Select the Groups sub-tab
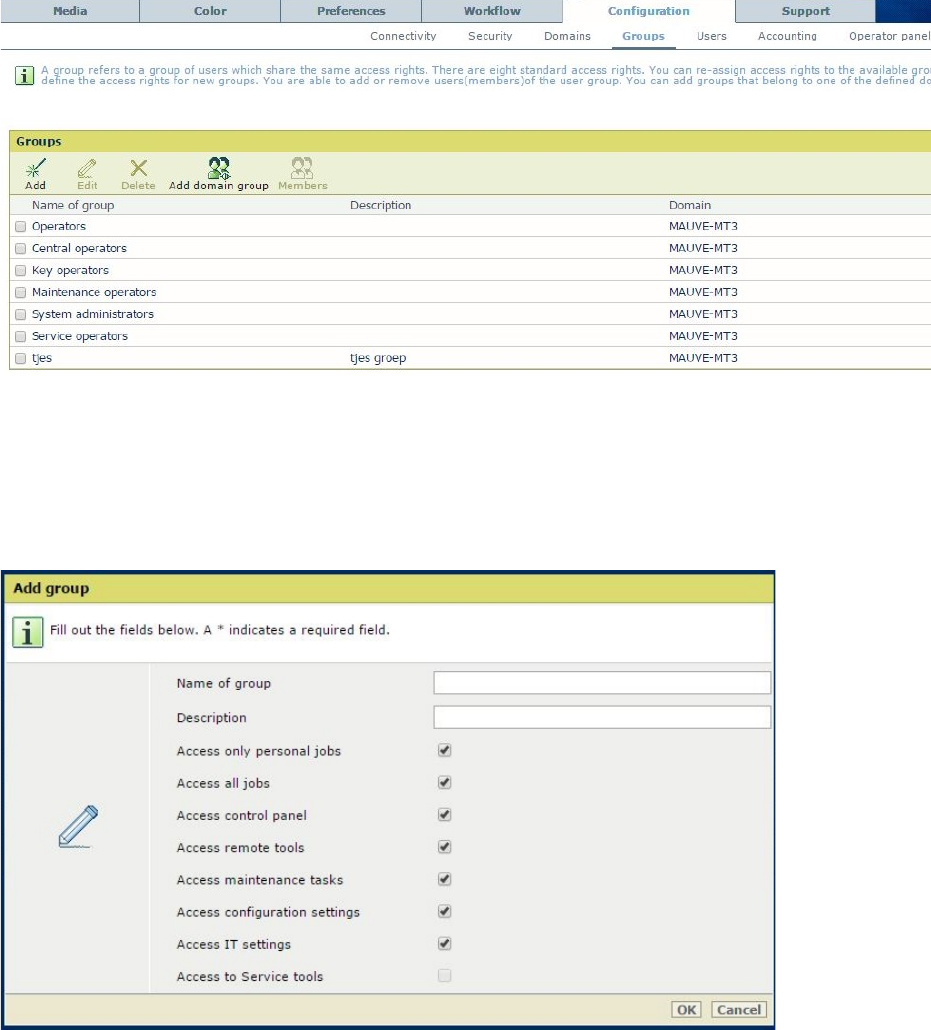Image resolution: width=931 pixels, height=1030 pixels. click(643, 36)
